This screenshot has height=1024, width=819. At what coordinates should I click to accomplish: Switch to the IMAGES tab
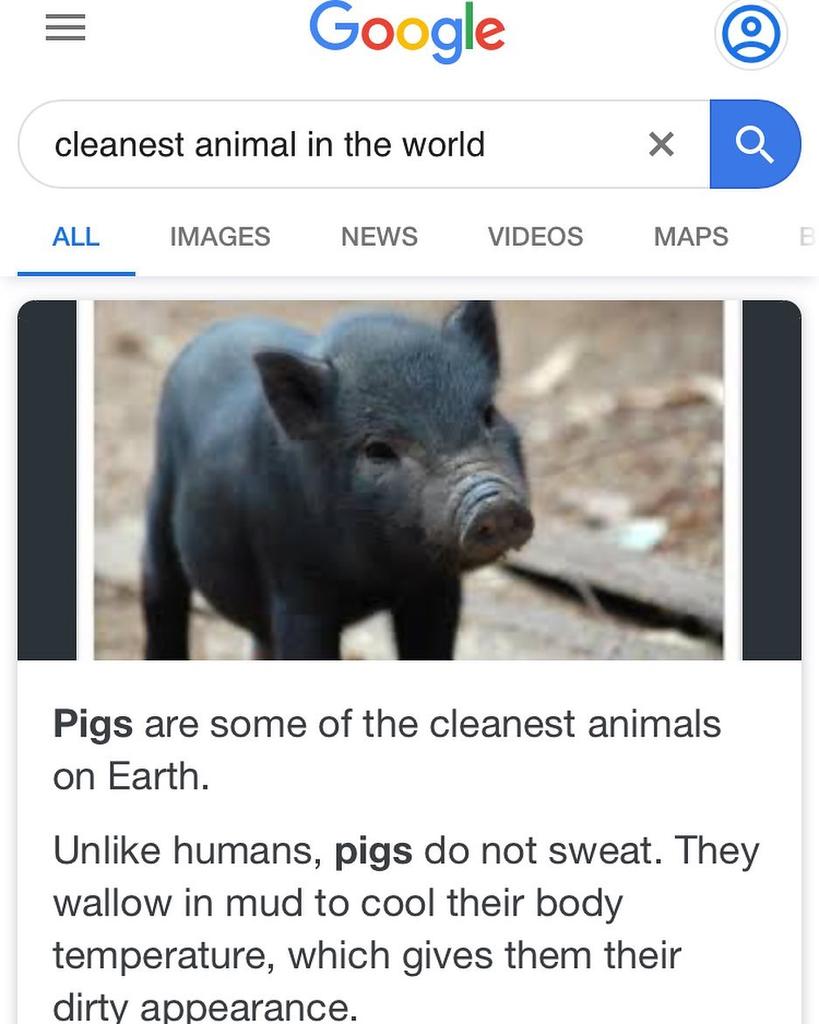point(220,236)
